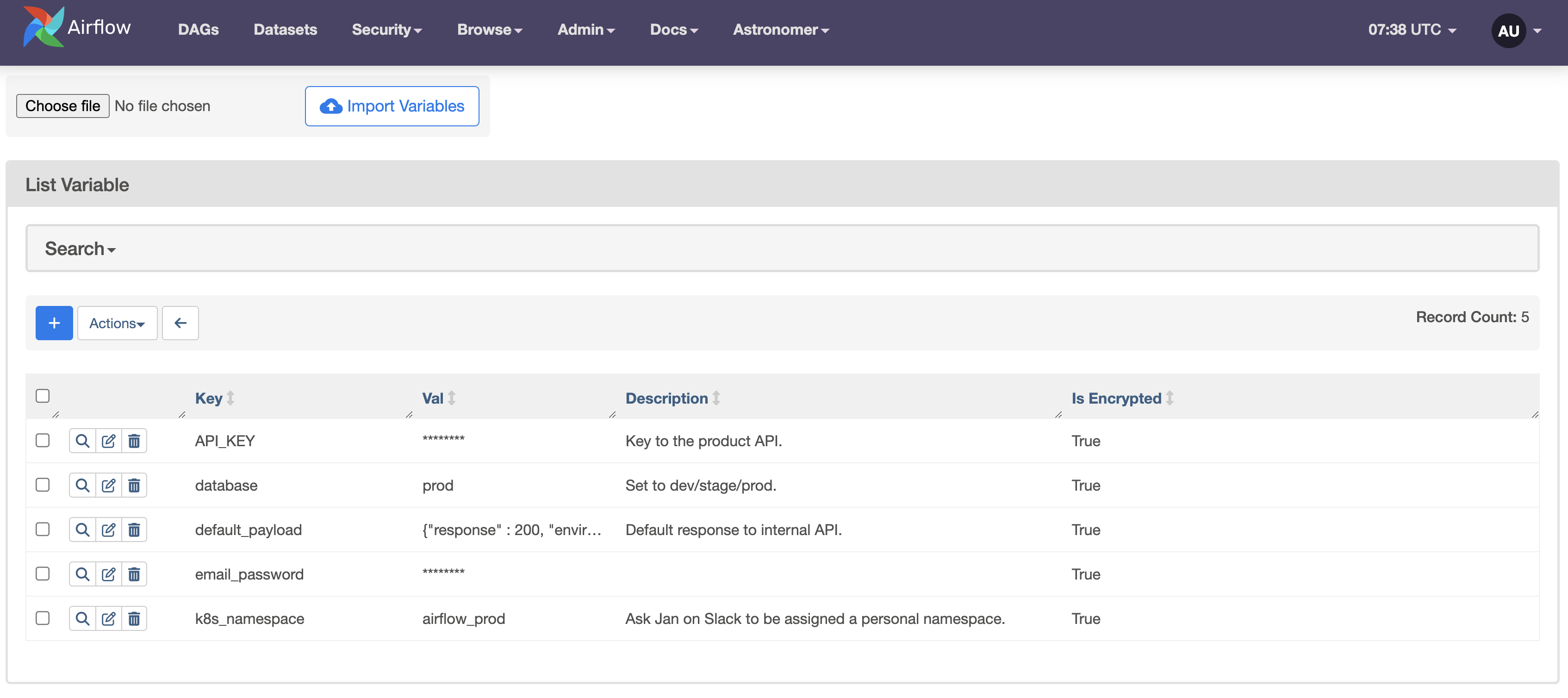The height and width of the screenshot is (698, 1568).
Task: Open the AU user account menu
Action: (1508, 31)
